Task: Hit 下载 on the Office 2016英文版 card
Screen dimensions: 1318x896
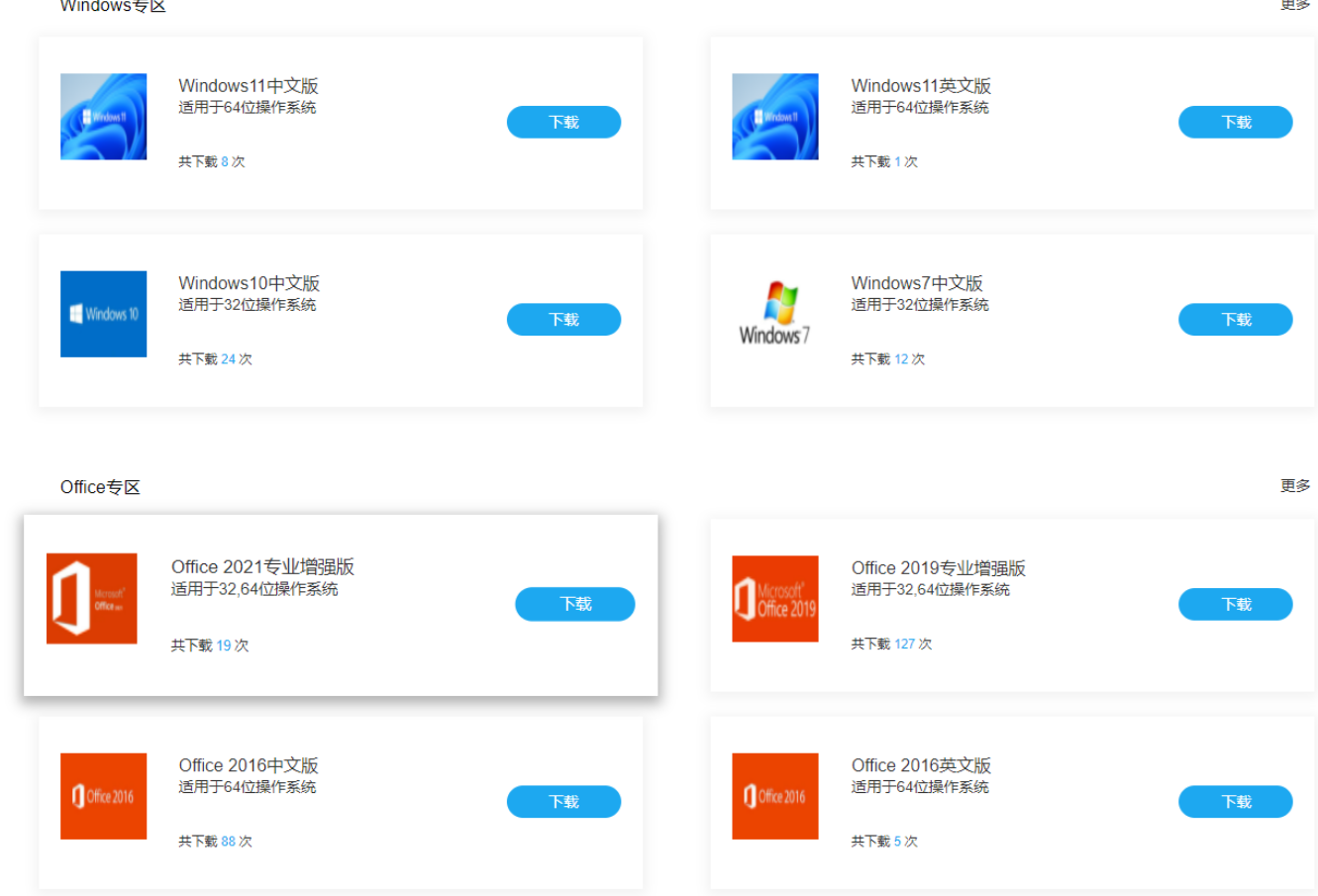Action: [1236, 802]
